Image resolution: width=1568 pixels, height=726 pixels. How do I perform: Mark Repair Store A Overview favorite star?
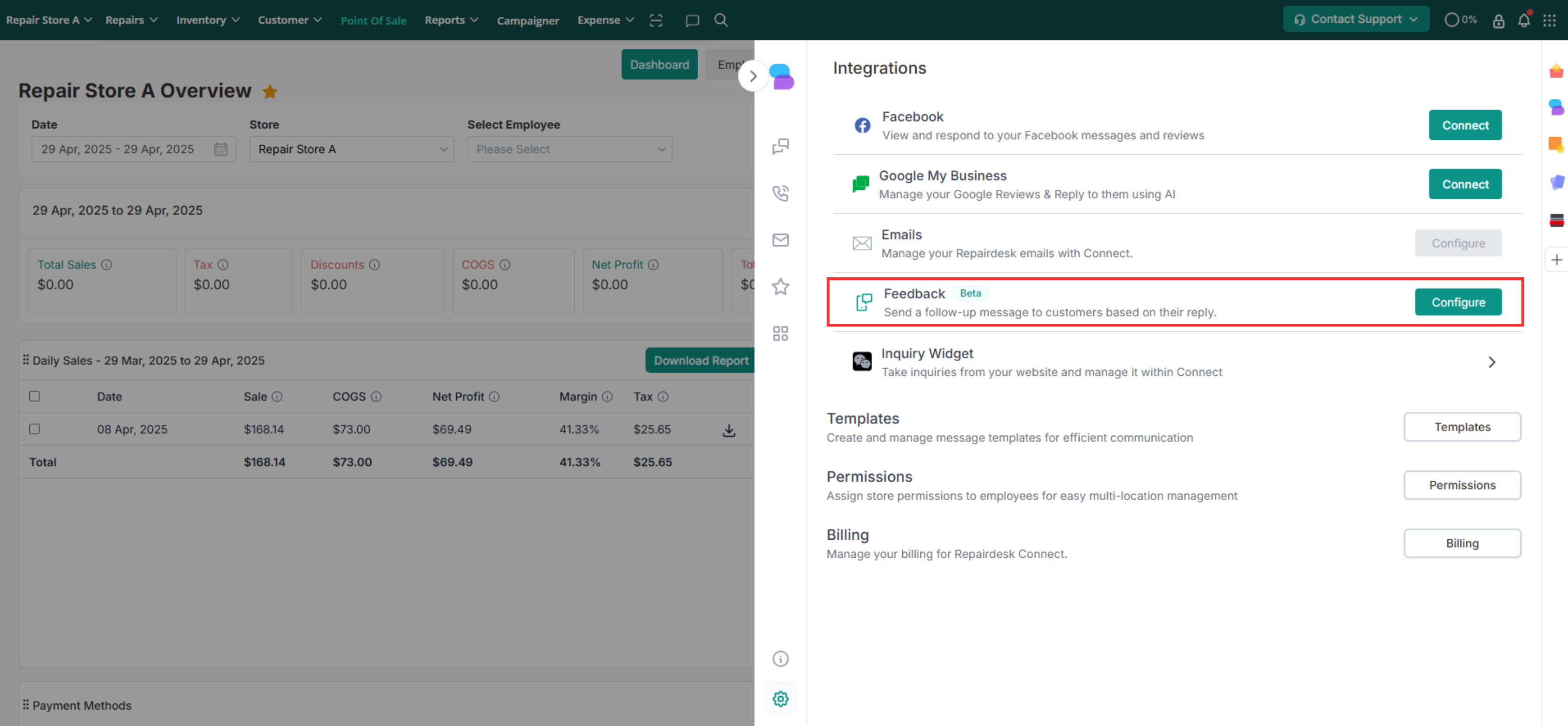(269, 92)
